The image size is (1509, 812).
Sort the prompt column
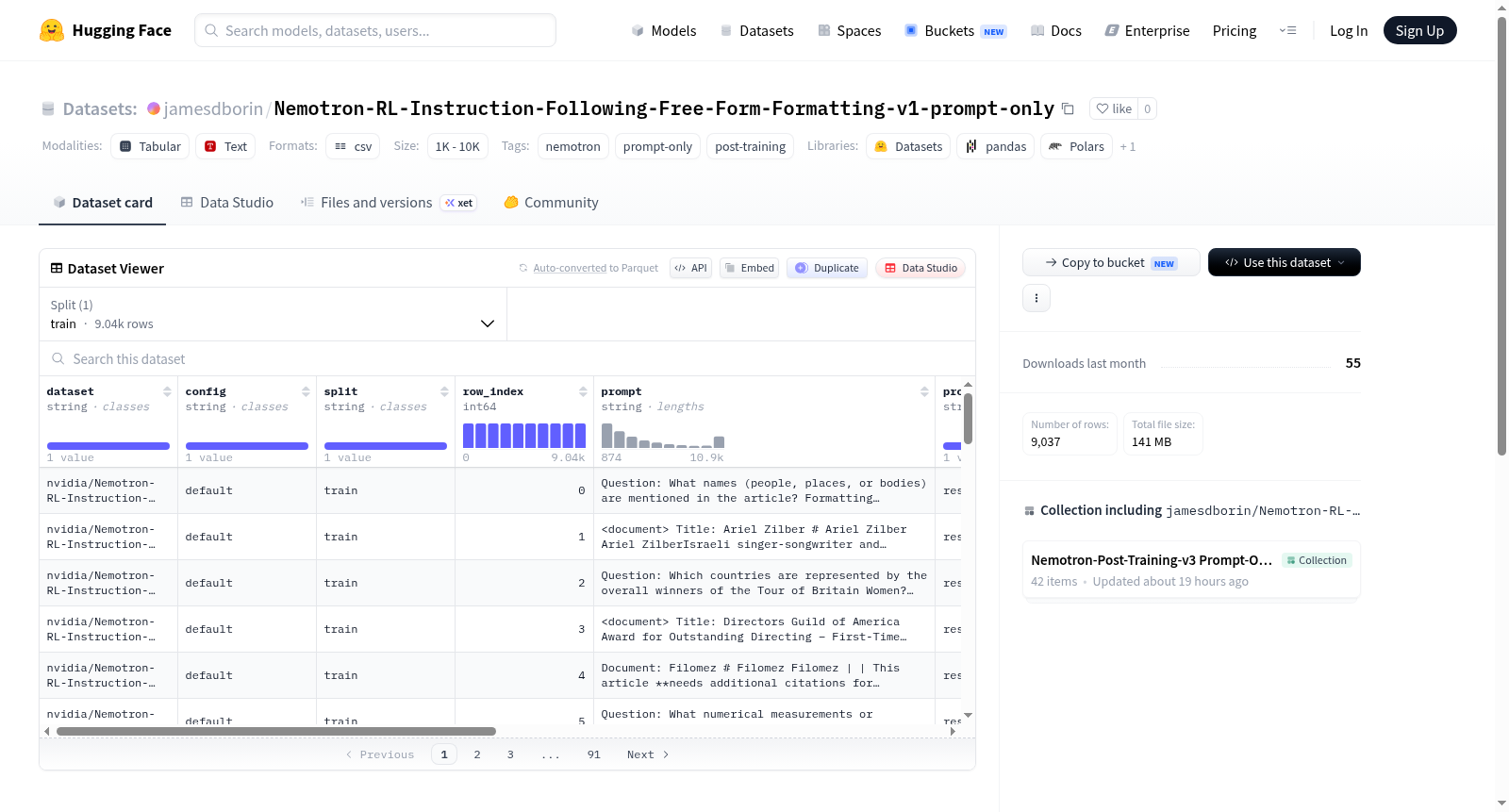tap(924, 391)
